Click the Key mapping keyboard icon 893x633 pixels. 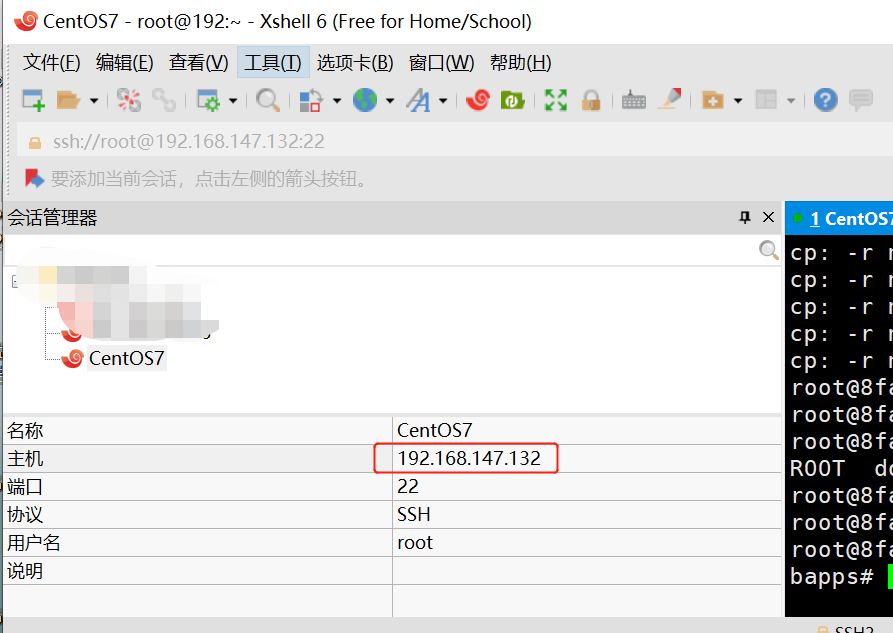tap(633, 100)
